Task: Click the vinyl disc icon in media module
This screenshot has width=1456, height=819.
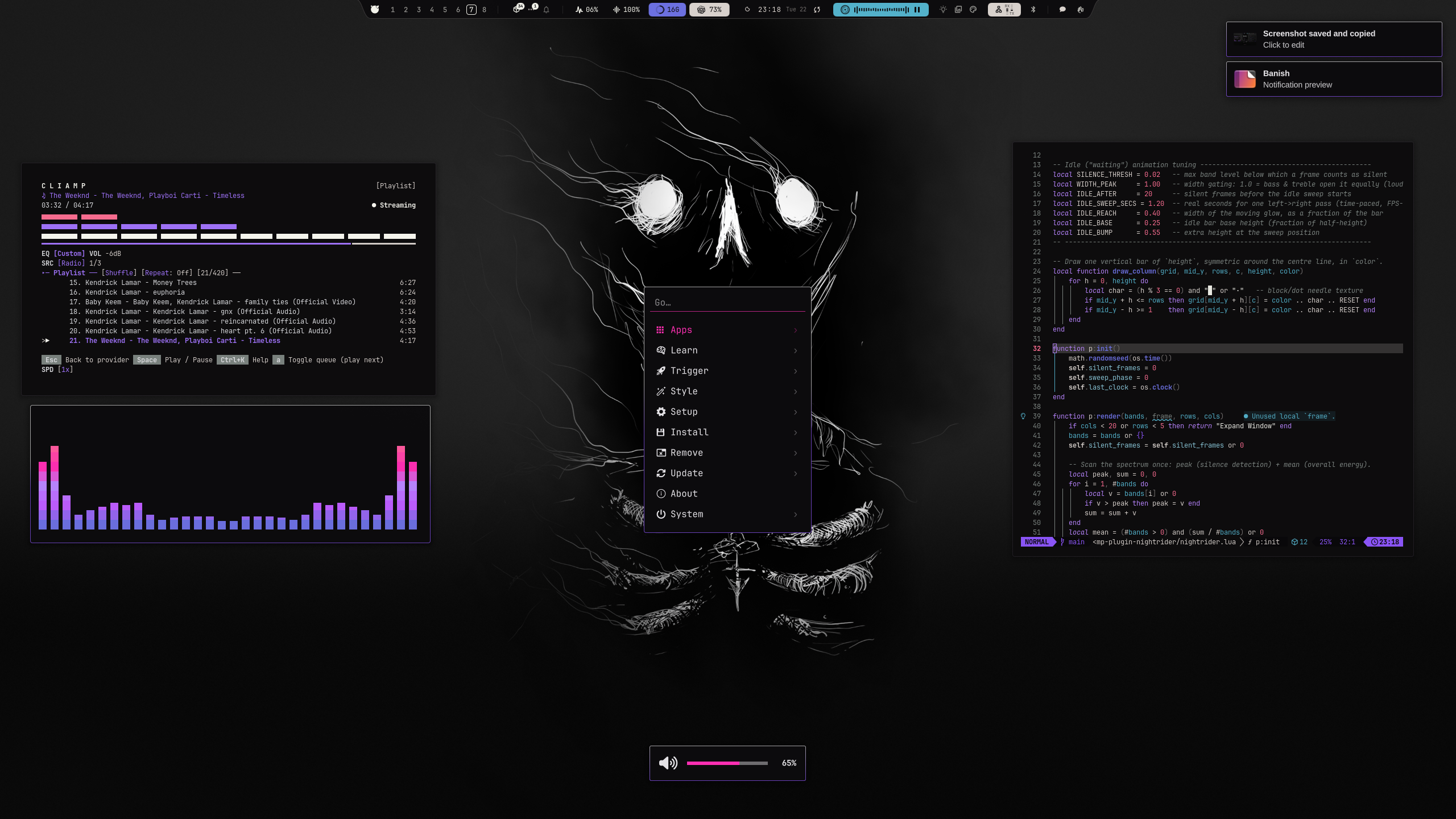Action: pyautogui.click(x=845, y=10)
